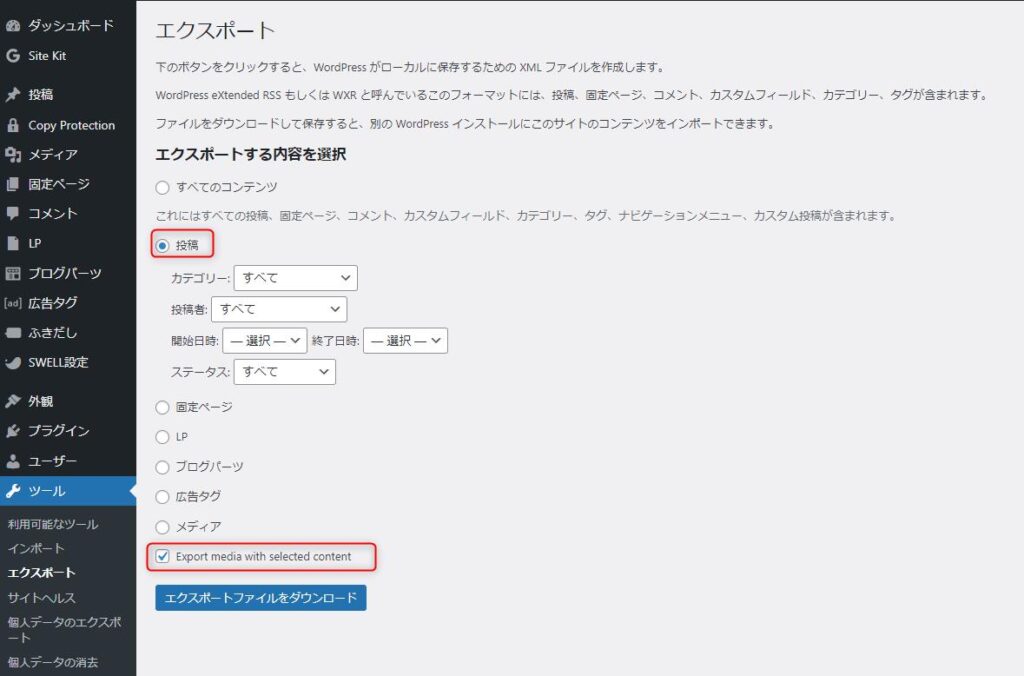Screen dimensions: 1024x676
Task: Click the pushpin icon beside 投稿 menu
Action: click(x=13, y=95)
